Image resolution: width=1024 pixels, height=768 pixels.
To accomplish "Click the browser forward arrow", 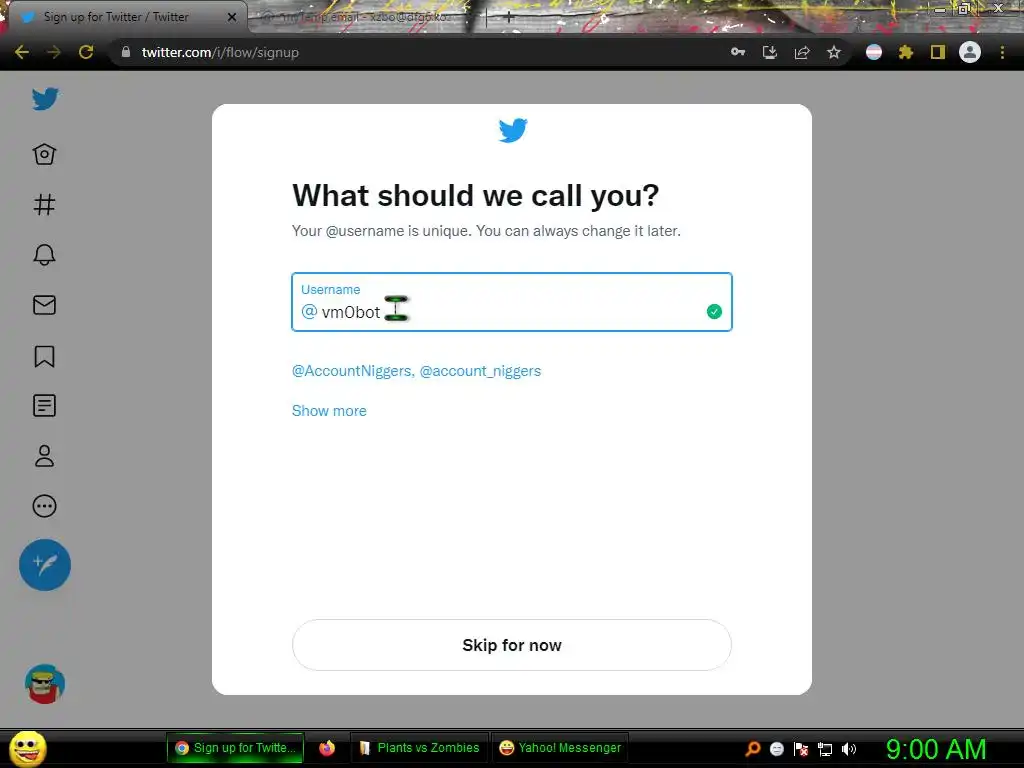I will point(54,52).
